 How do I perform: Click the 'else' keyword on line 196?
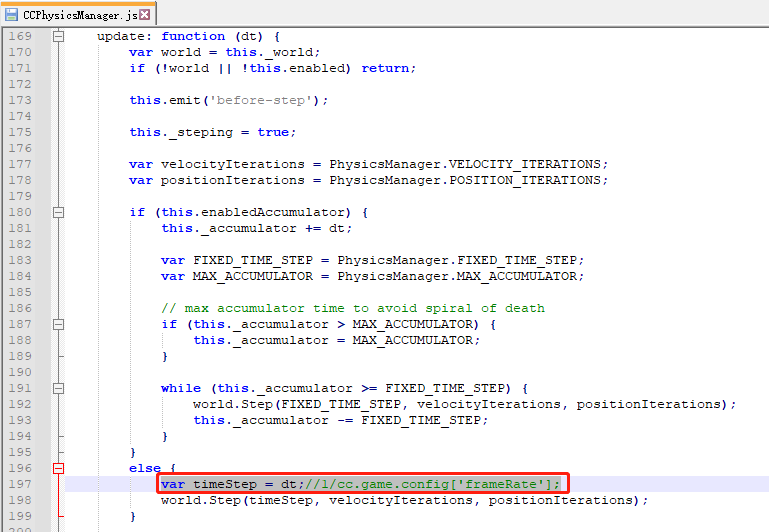(x=145, y=468)
